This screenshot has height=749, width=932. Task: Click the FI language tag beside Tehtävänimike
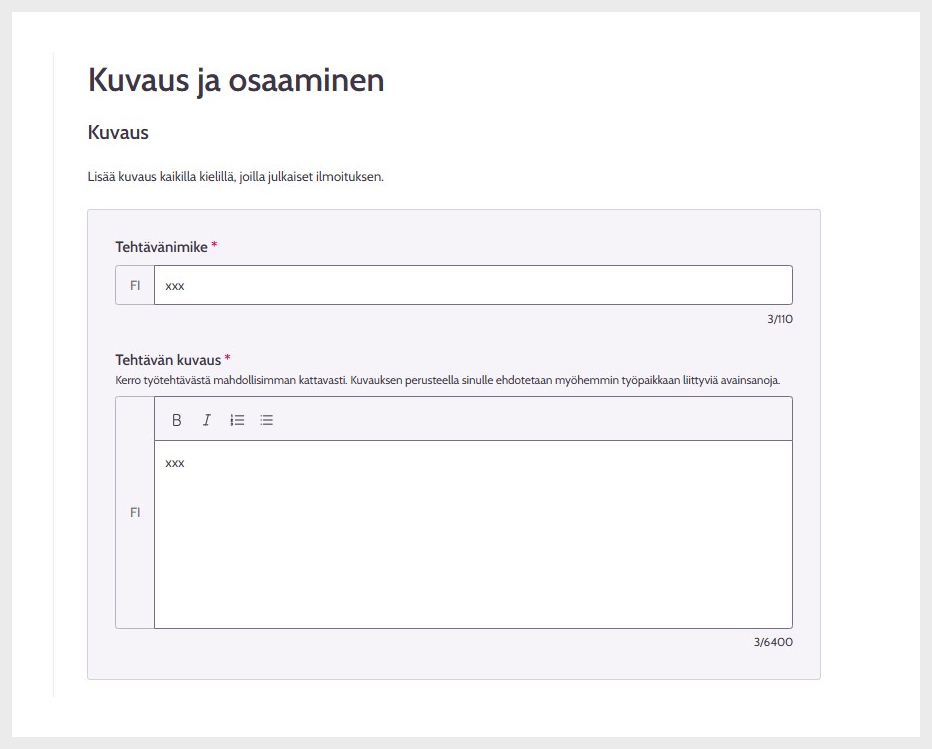(x=135, y=285)
